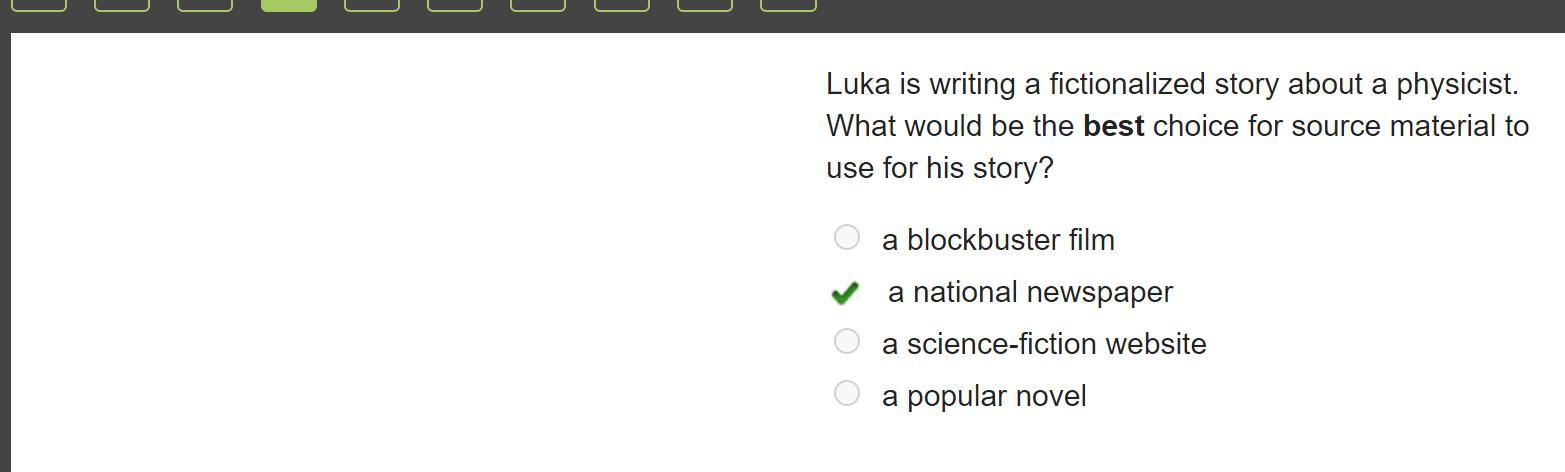Select the 'a blockbuster film' radio button
The height and width of the screenshot is (472, 1565).
pyautogui.click(x=846, y=237)
